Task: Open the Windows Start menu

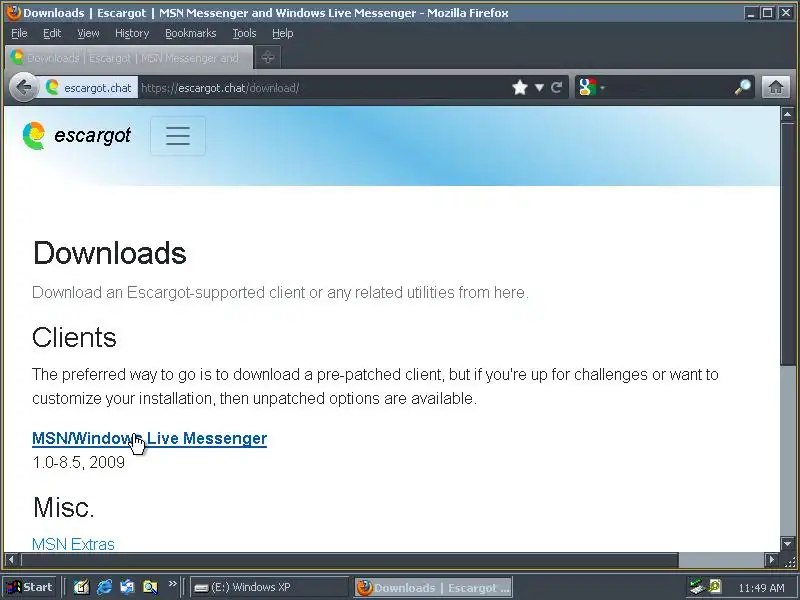Action: pyautogui.click(x=30, y=587)
